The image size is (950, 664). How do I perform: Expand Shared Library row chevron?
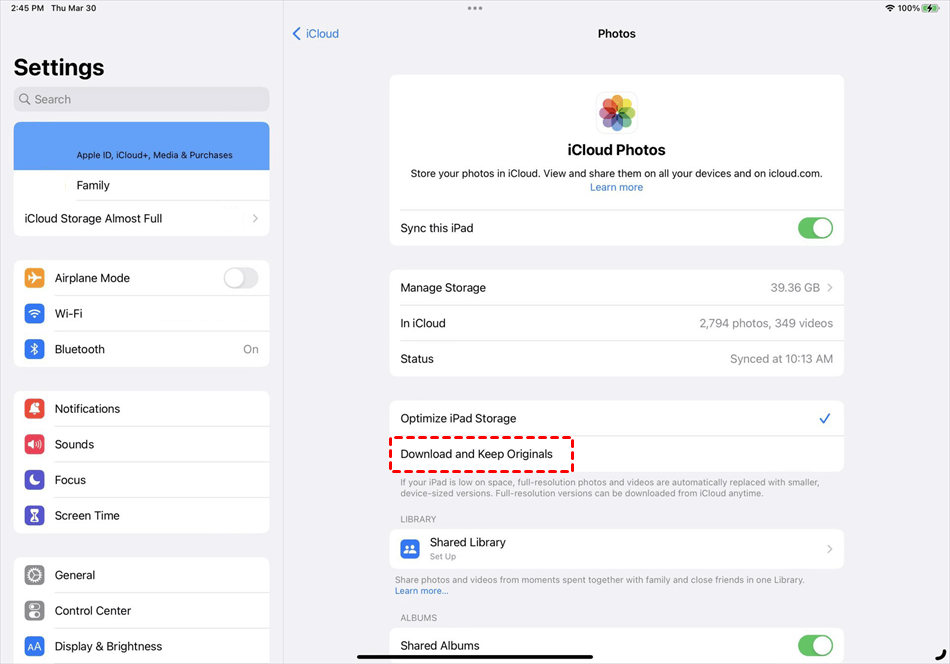(x=830, y=549)
